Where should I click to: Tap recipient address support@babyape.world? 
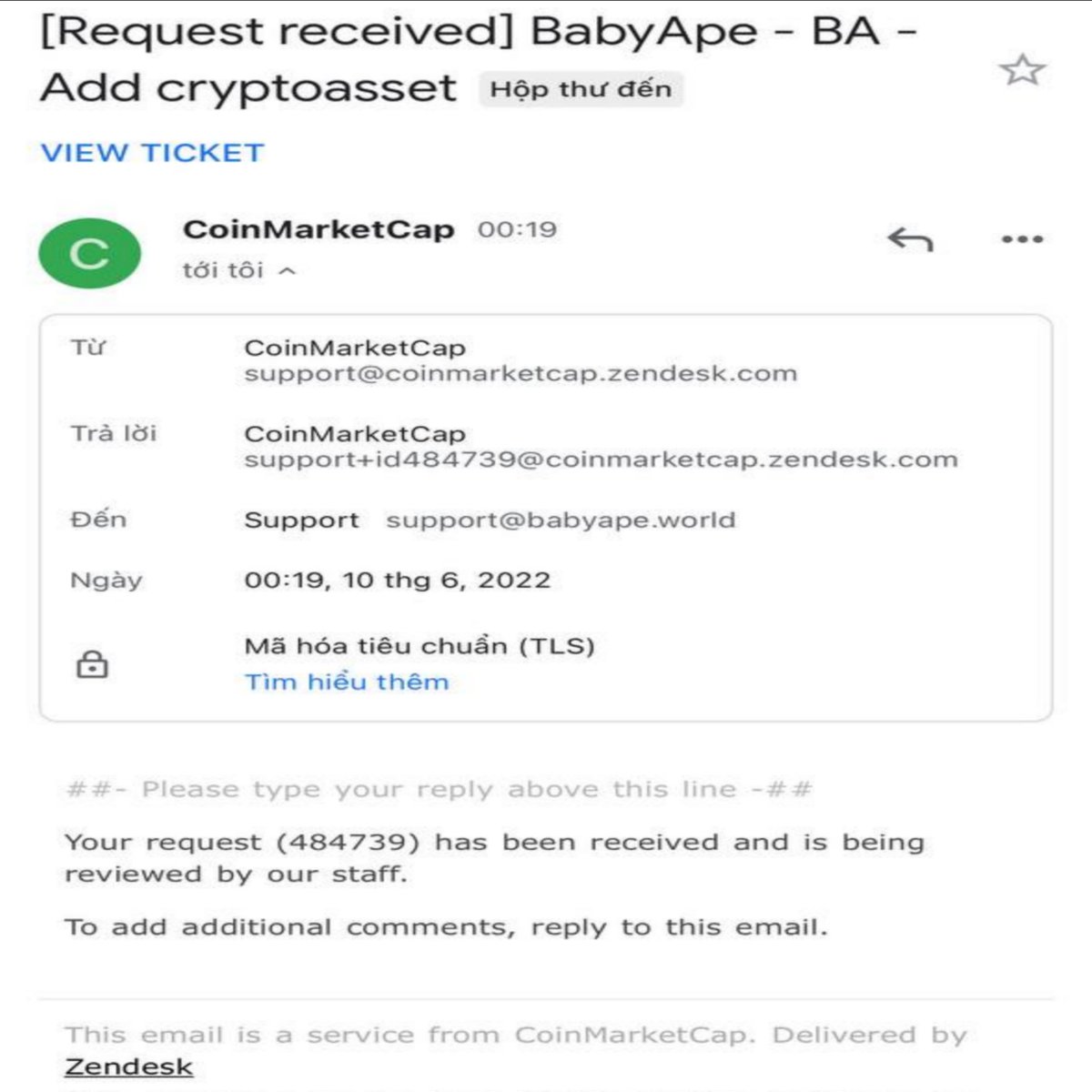click(x=561, y=521)
